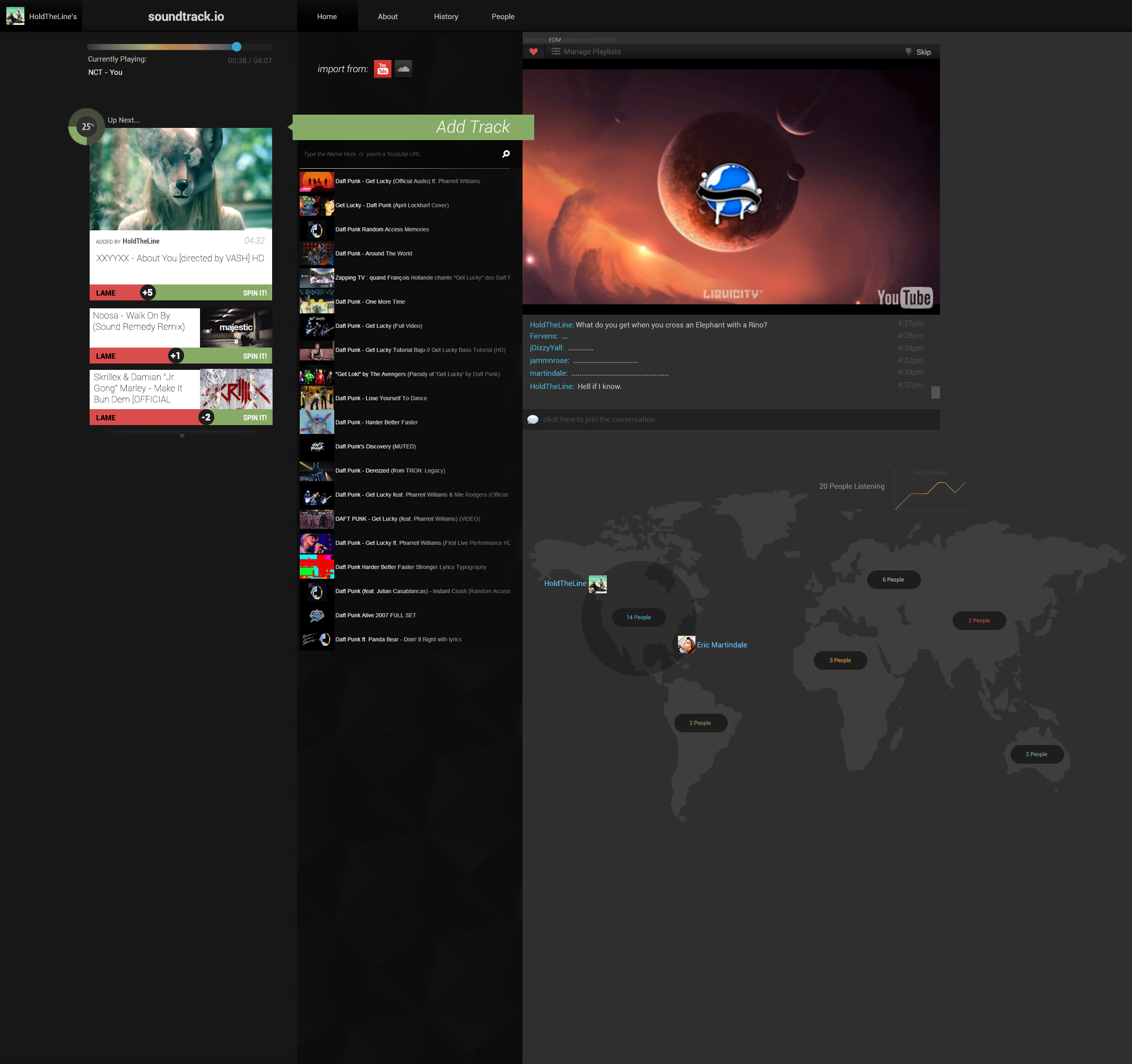Open the soundtrack.io logo link
This screenshot has width=1132, height=1064.
[x=186, y=16]
